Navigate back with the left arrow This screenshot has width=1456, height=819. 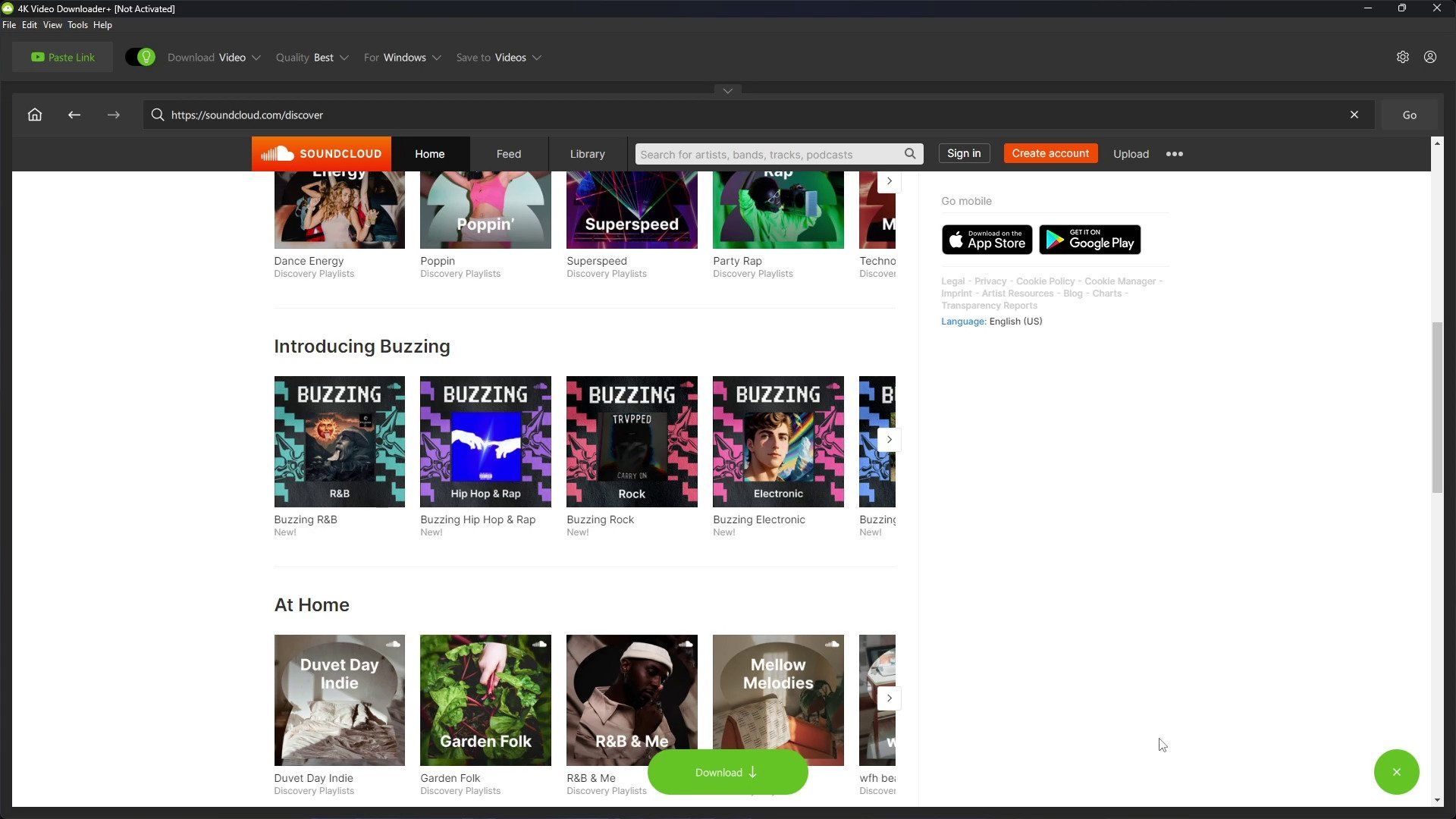pos(74,115)
